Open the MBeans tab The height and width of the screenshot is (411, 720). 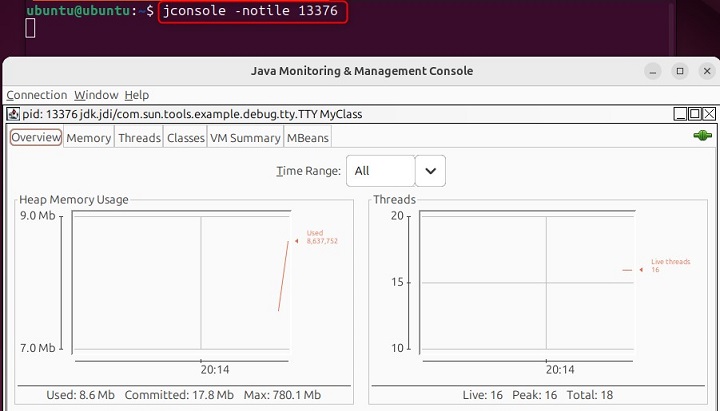click(308, 138)
